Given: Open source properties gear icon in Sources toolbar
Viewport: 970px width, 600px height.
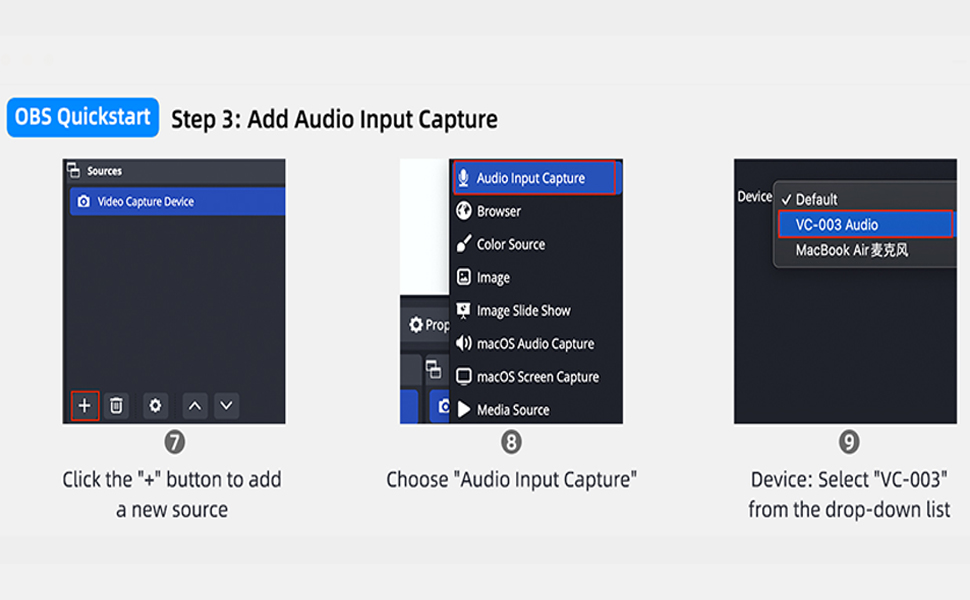Looking at the screenshot, I should [155, 406].
